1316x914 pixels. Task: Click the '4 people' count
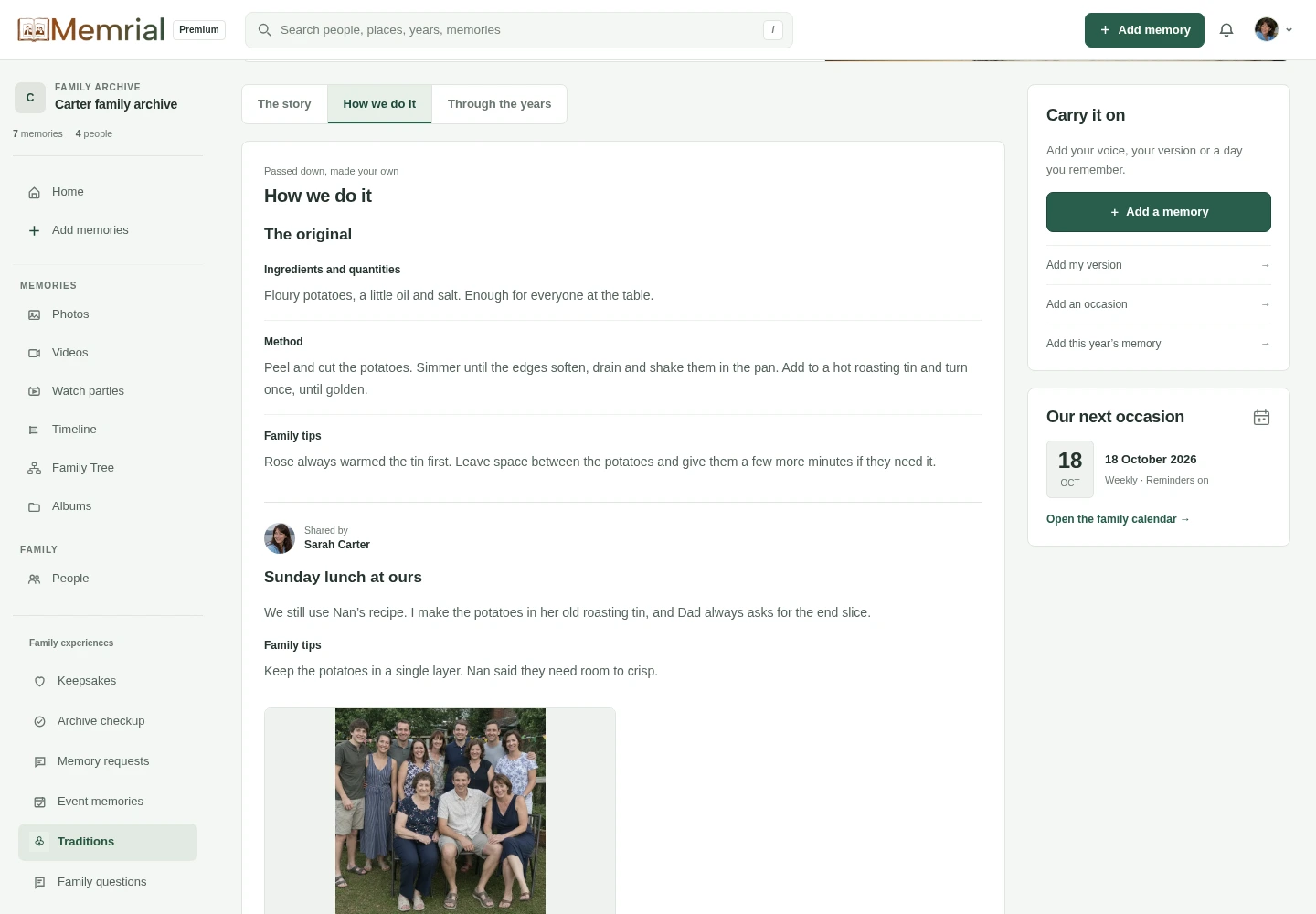[94, 134]
